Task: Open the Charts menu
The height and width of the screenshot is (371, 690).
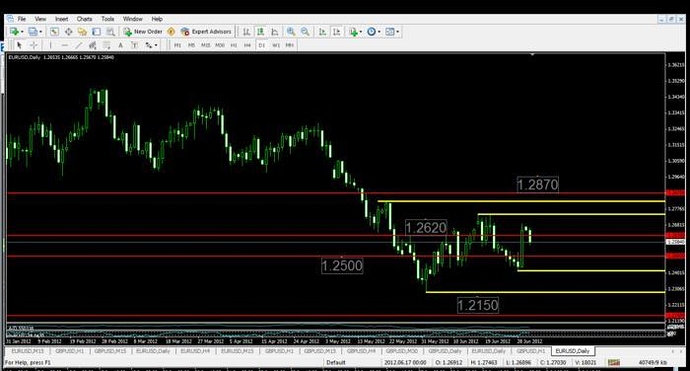Action: point(84,19)
